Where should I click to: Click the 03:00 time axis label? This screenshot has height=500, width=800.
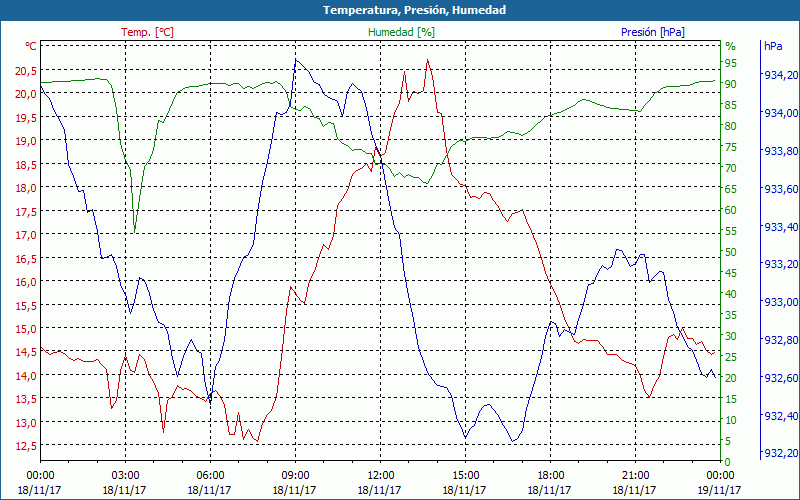pos(124,476)
